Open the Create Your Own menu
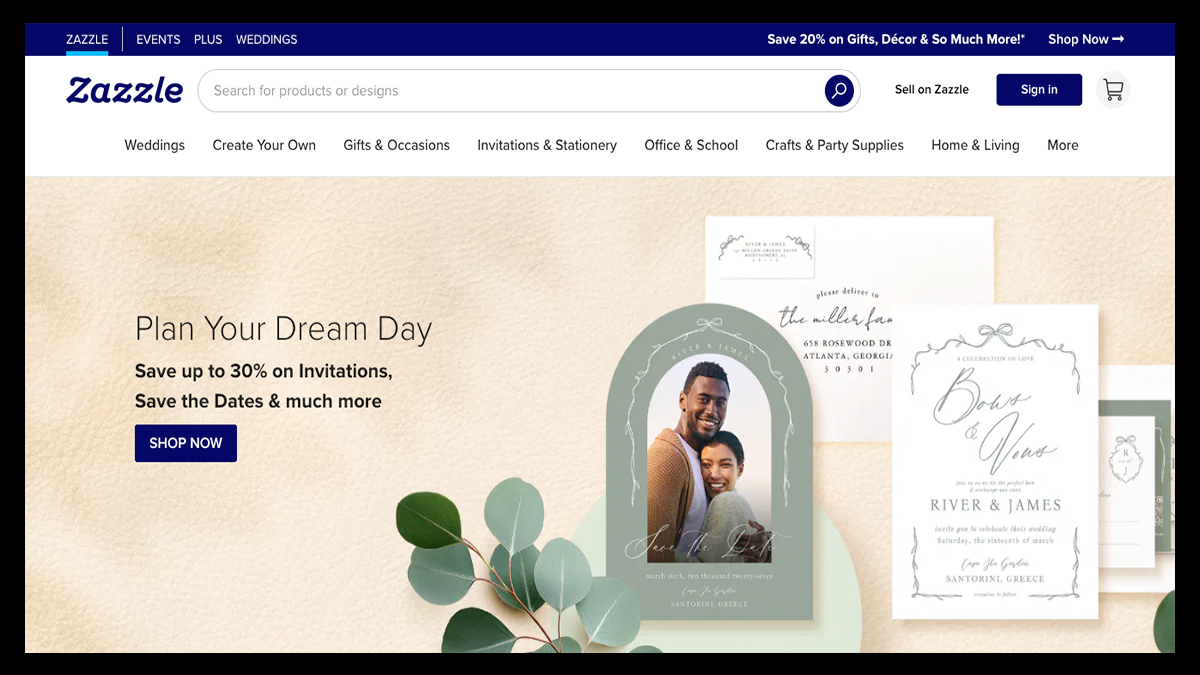The image size is (1200, 675). (264, 145)
